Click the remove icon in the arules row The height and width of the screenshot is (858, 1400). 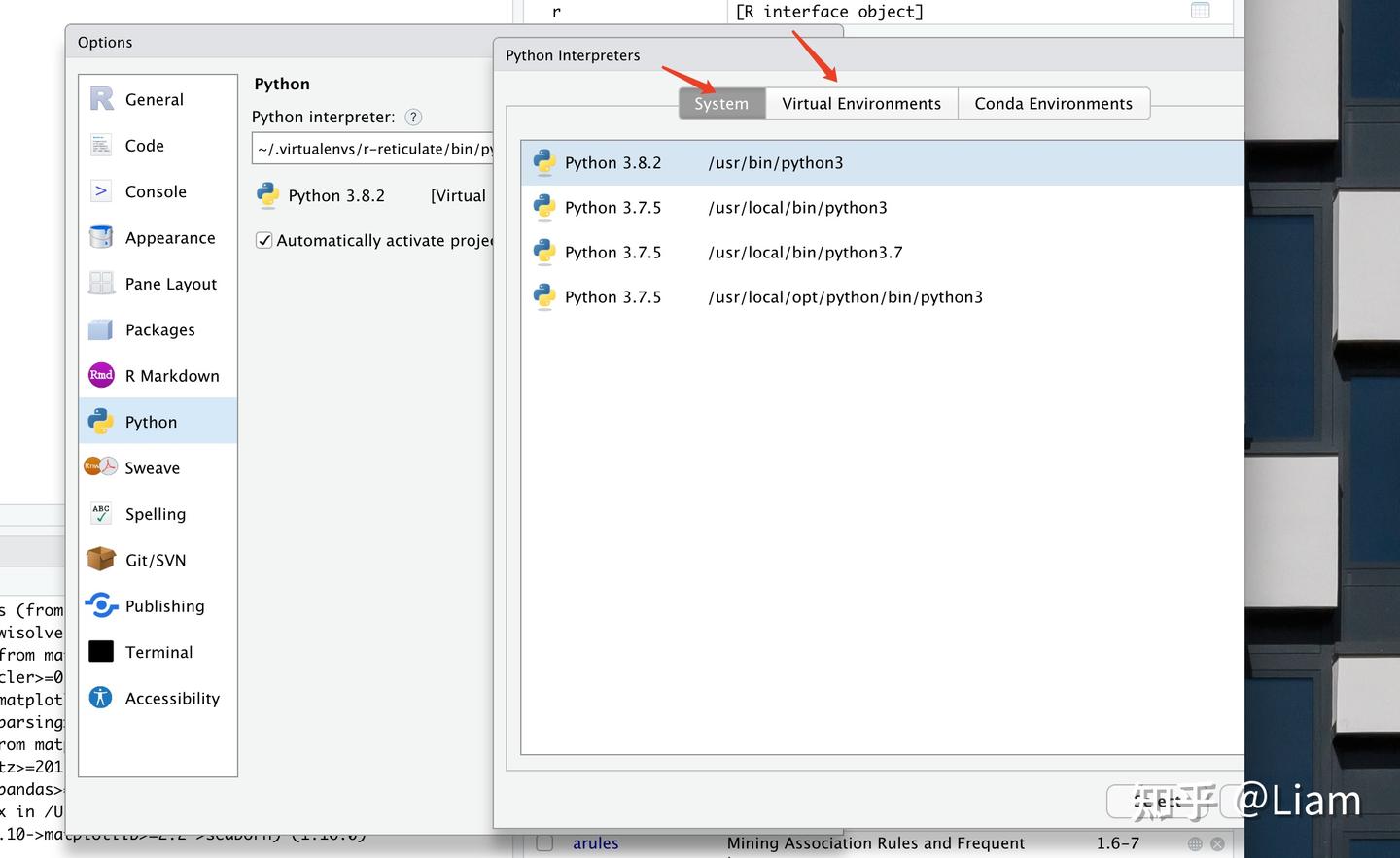coord(1217,843)
